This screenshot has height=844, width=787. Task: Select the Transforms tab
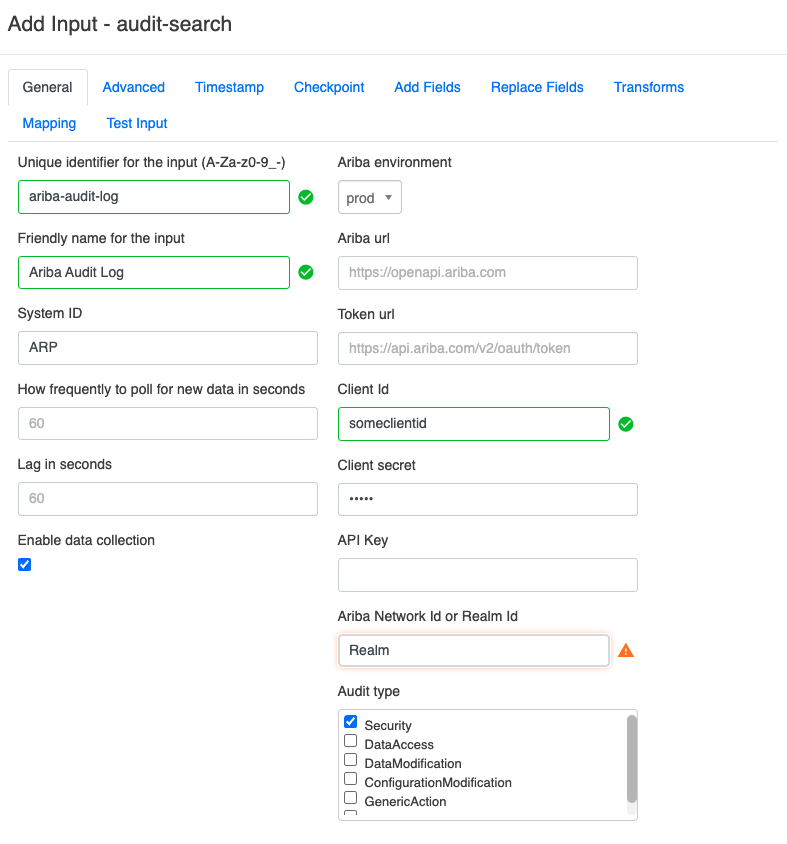tap(649, 87)
